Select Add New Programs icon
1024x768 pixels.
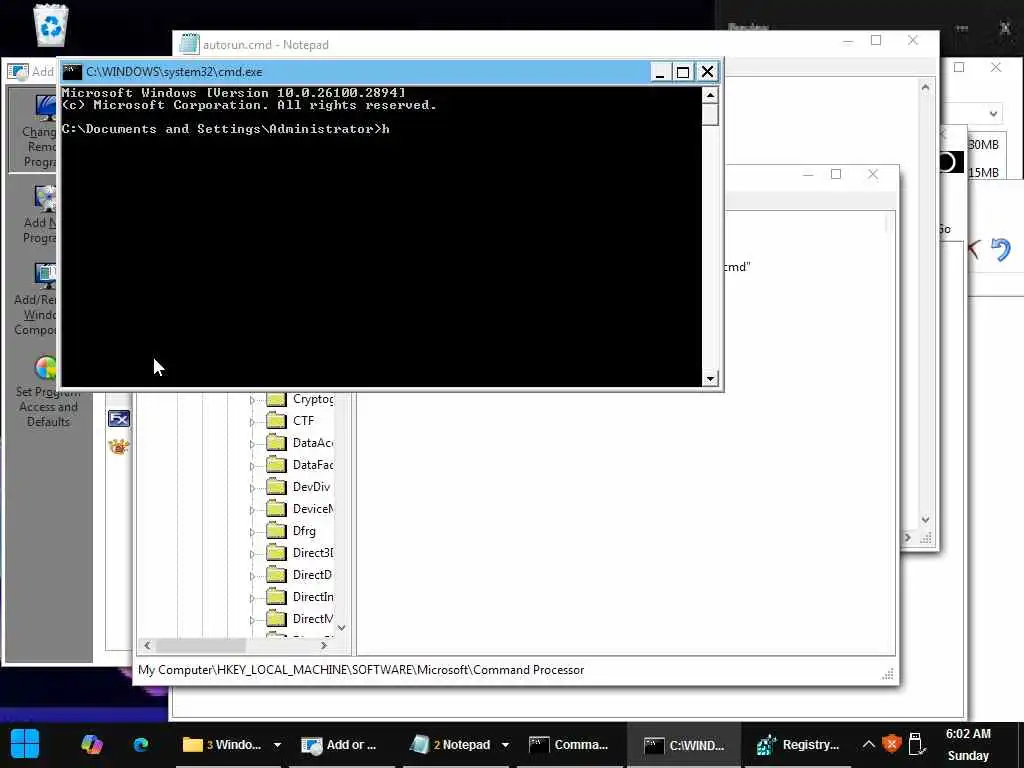coord(46,199)
